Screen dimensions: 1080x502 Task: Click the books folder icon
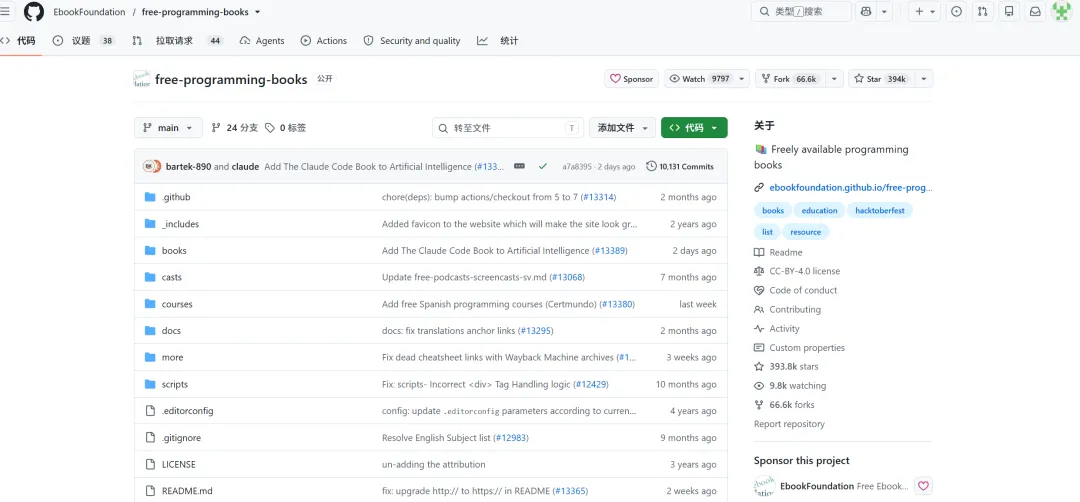[x=150, y=251]
